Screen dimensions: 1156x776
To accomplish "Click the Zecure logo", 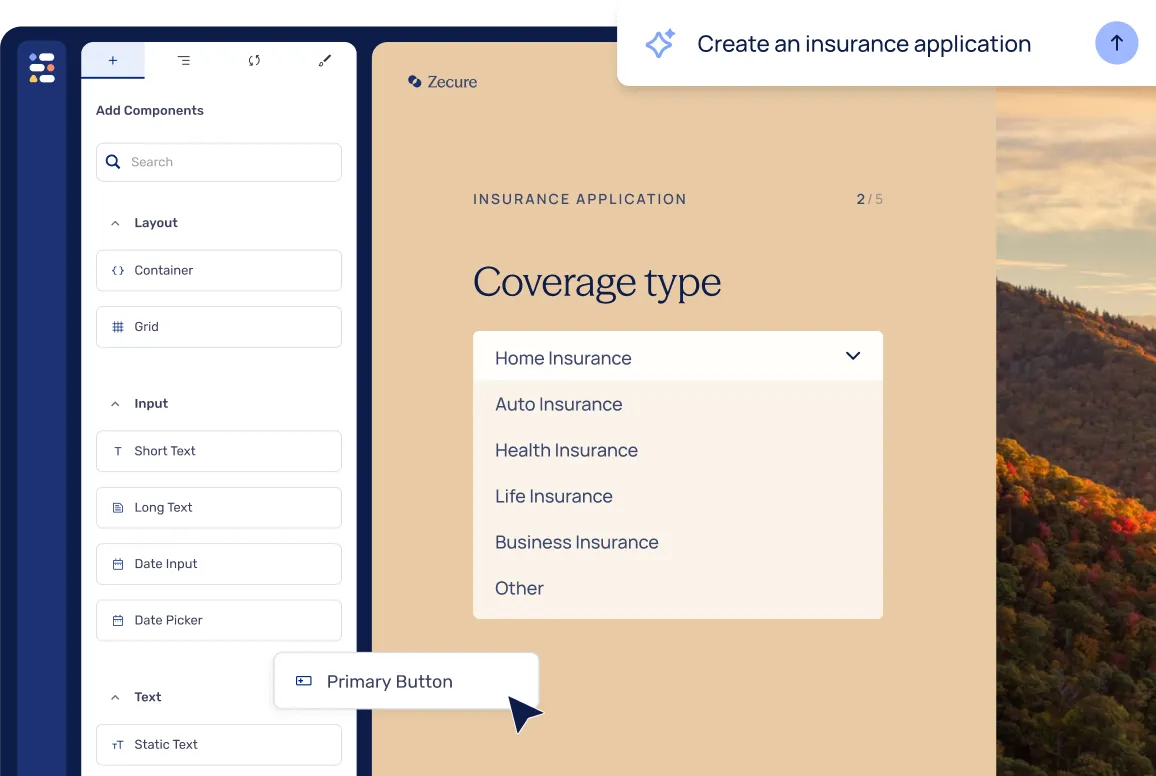I will coord(442,82).
